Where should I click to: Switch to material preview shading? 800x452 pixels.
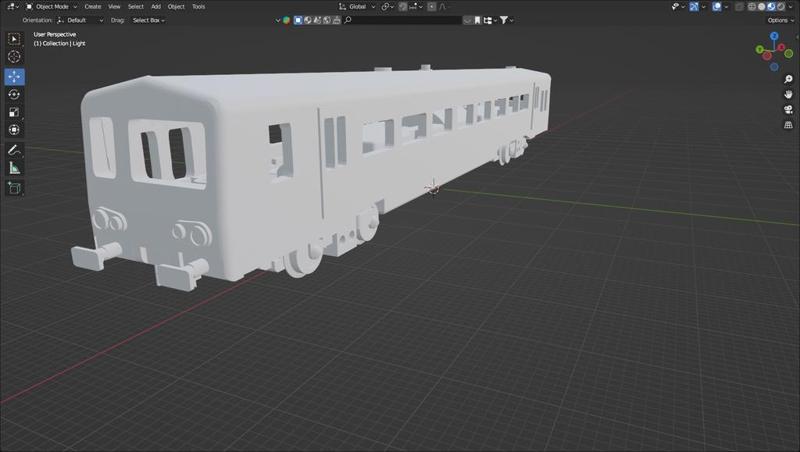pos(771,7)
